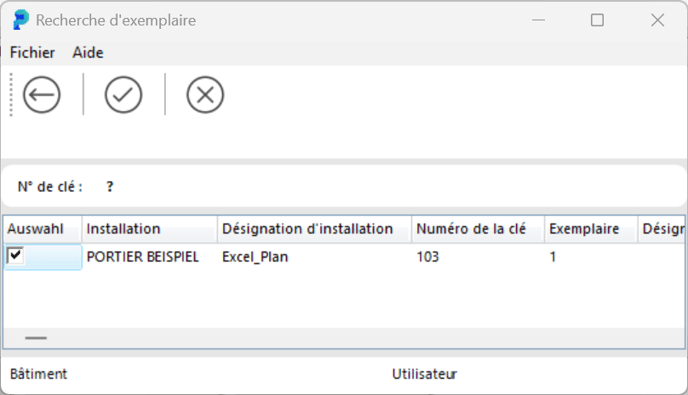The height and width of the screenshot is (395, 688).
Task: Click the Numéro de la clé column header
Action: click(478, 229)
